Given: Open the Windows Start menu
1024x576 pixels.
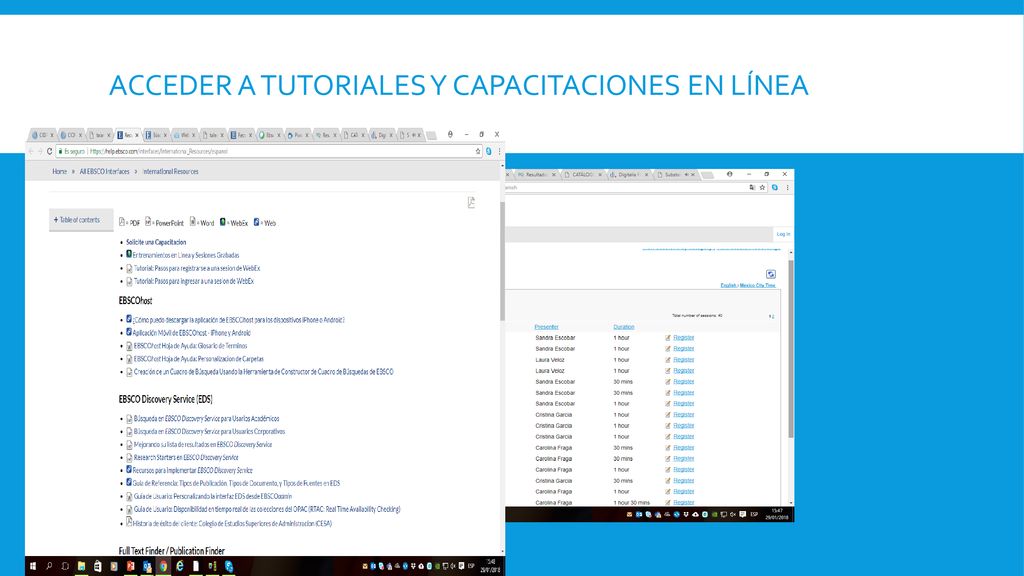Looking at the screenshot, I should [x=33, y=566].
